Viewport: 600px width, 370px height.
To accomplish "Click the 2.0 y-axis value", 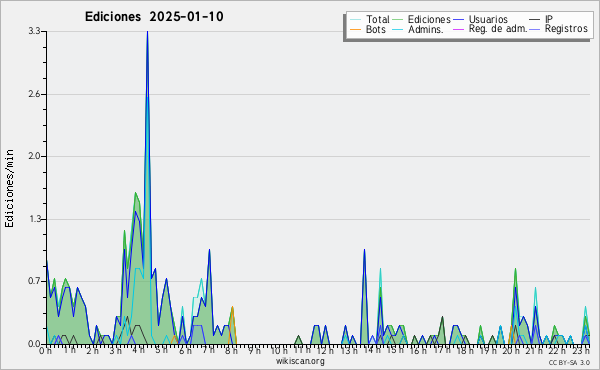I will [x=34, y=156].
